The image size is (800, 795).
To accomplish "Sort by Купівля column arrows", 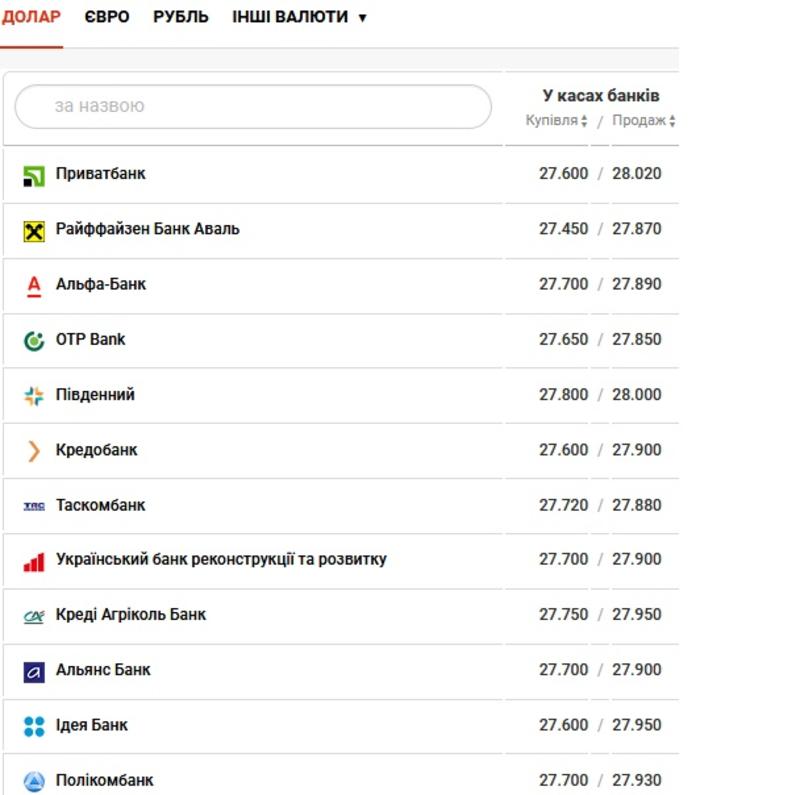I will [x=584, y=121].
